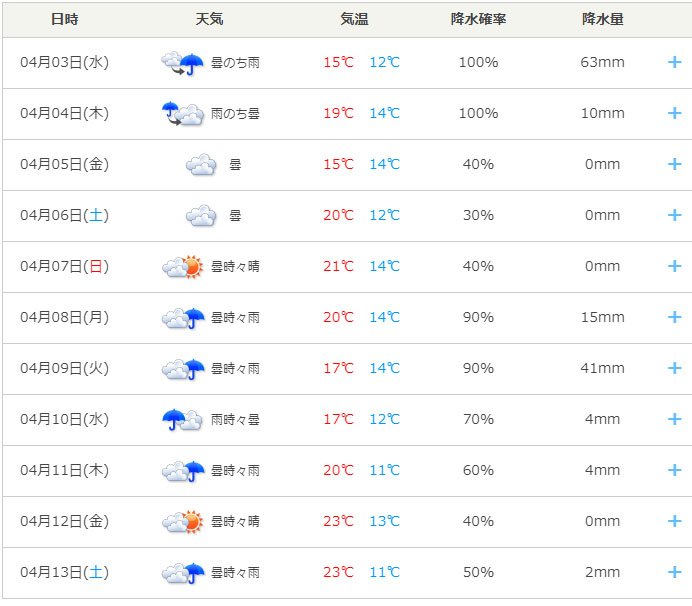
Task: Open the 04月12日(金) details expander
Action: click(x=674, y=521)
